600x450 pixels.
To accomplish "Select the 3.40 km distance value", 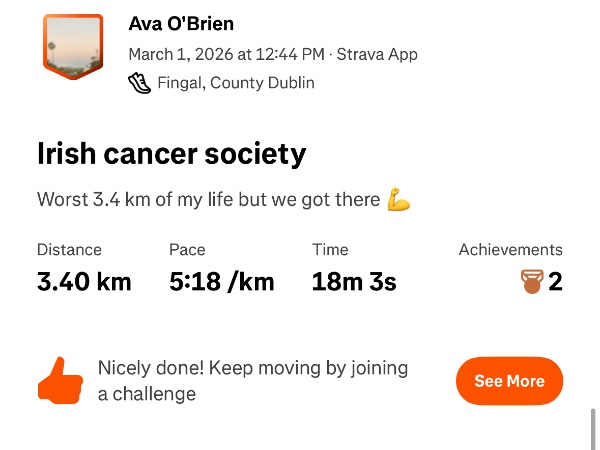I will (84, 282).
